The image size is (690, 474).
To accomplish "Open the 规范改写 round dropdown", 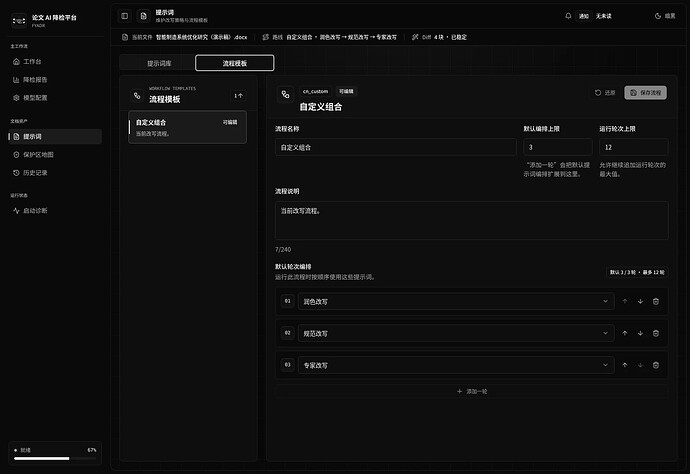I will (x=456, y=333).
